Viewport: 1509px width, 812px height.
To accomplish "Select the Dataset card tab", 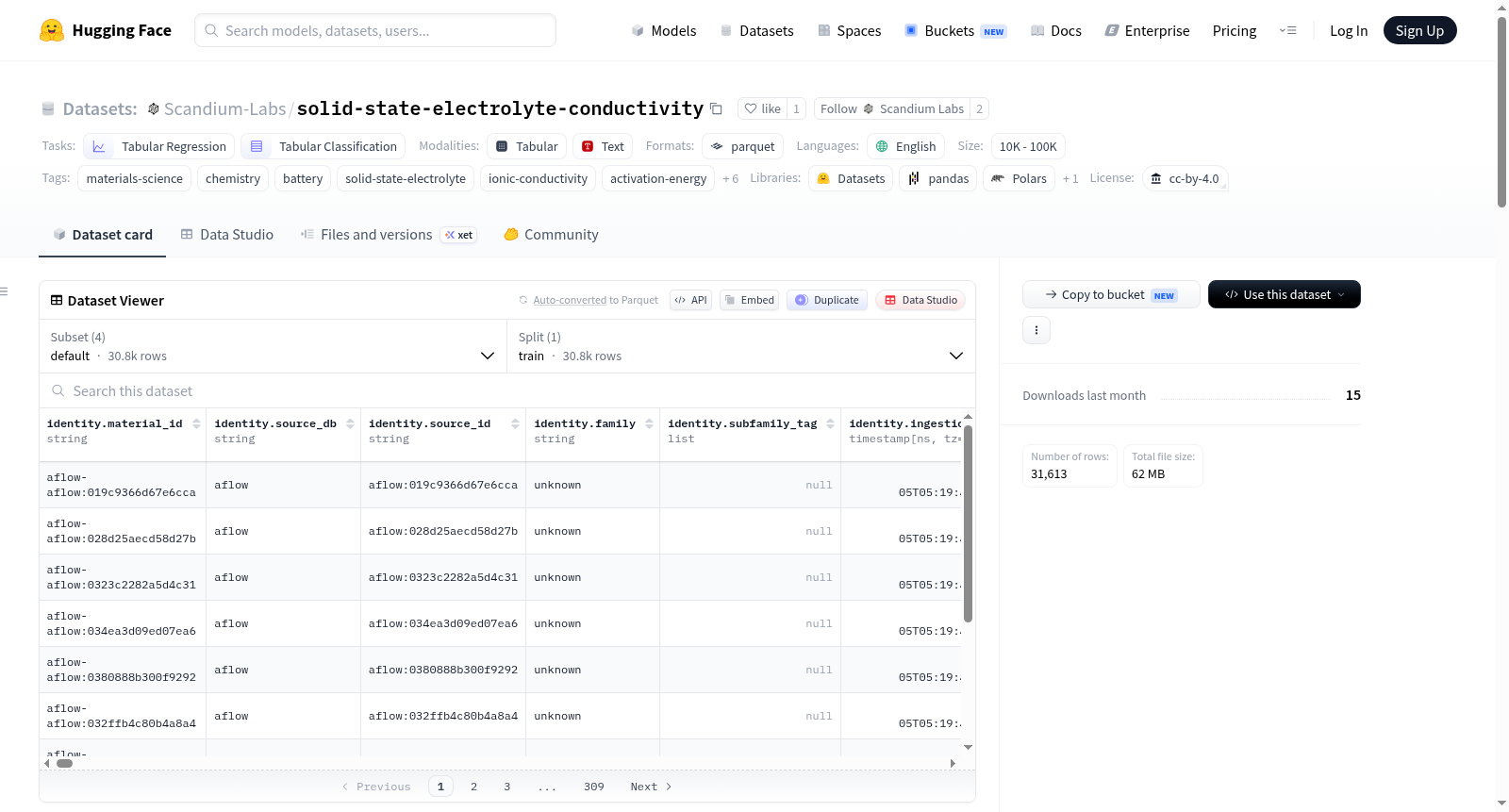I will click(103, 235).
